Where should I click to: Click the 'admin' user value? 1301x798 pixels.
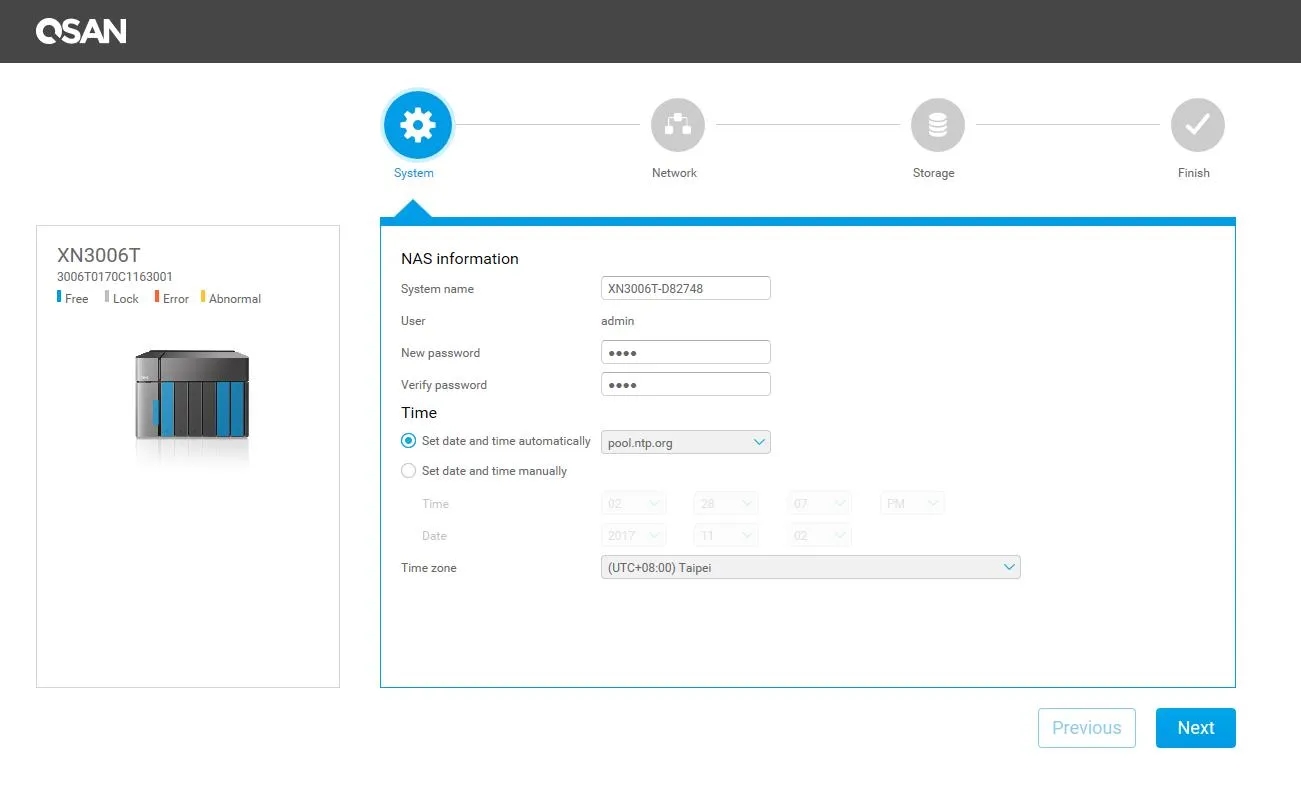617,321
